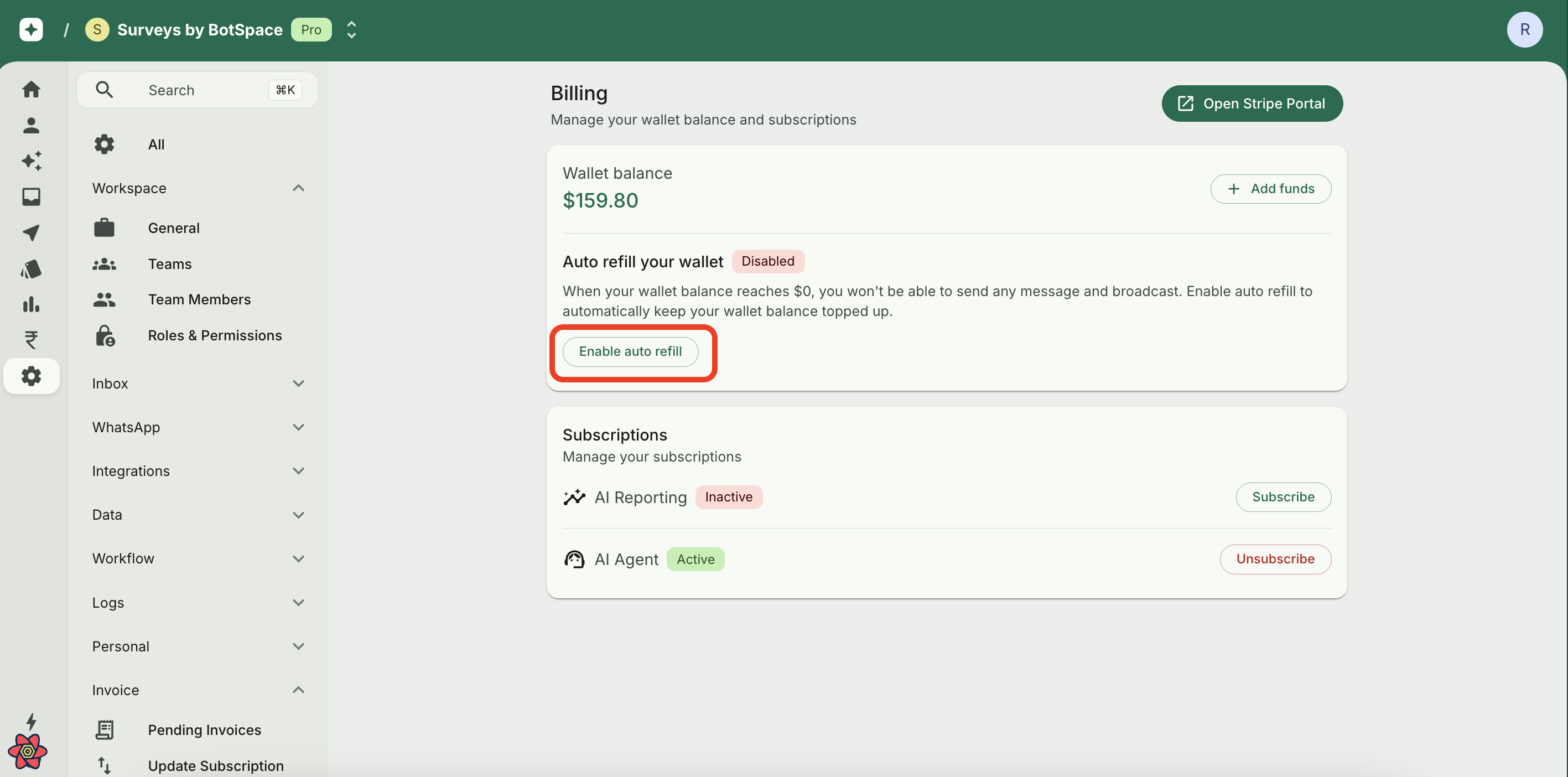Collapse the Workspace section
Viewport: 1568px width, 777px height.
(298, 188)
